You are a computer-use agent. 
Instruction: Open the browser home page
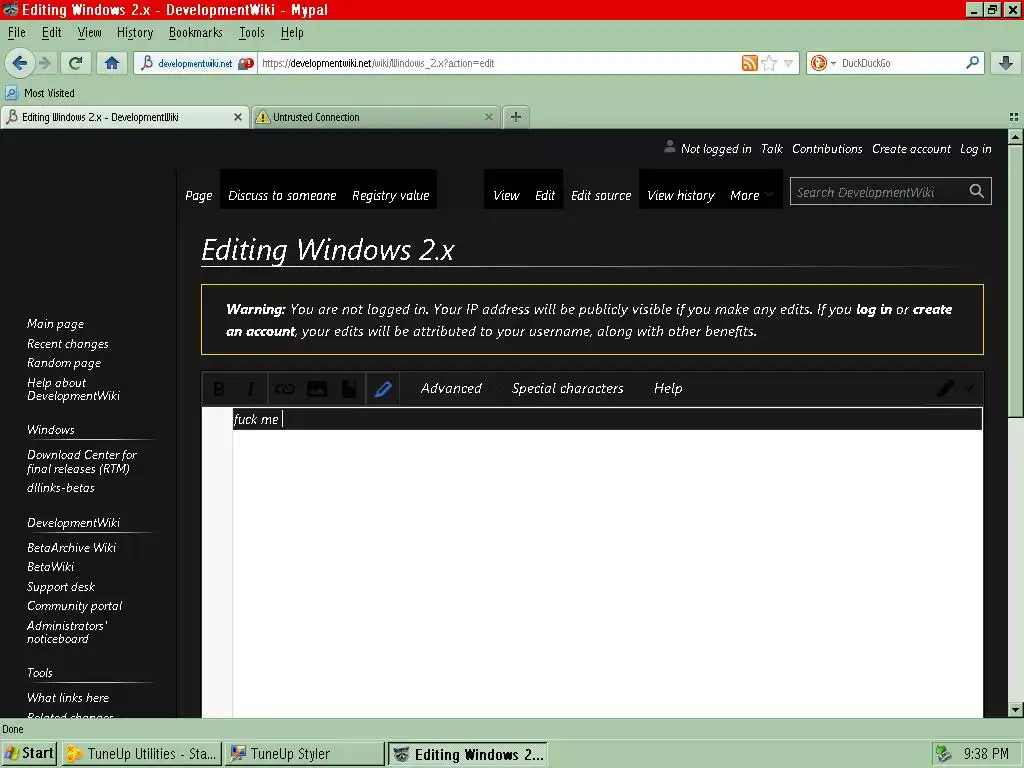112,63
